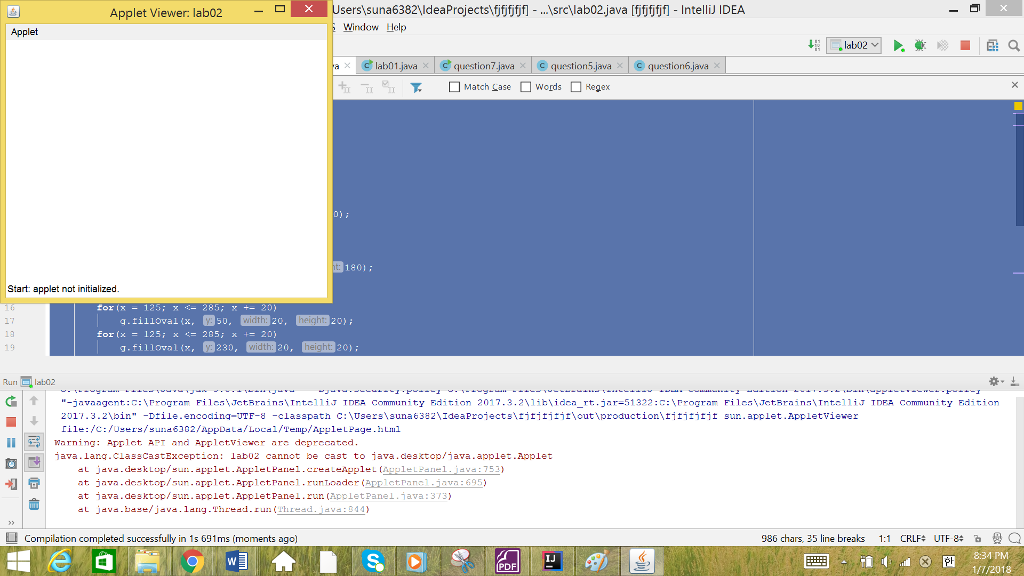Open the Help menu
Viewport: 1024px width, 576px height.
[x=397, y=27]
